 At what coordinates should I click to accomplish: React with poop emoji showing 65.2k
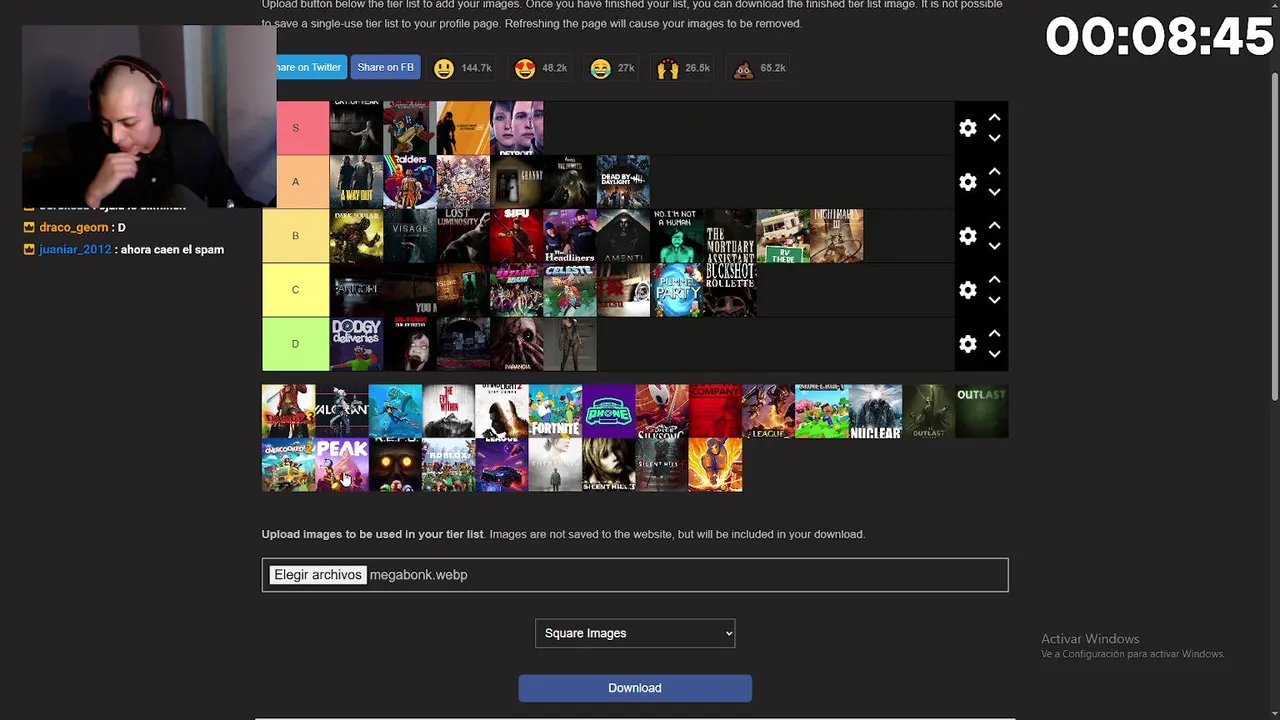[x=760, y=68]
